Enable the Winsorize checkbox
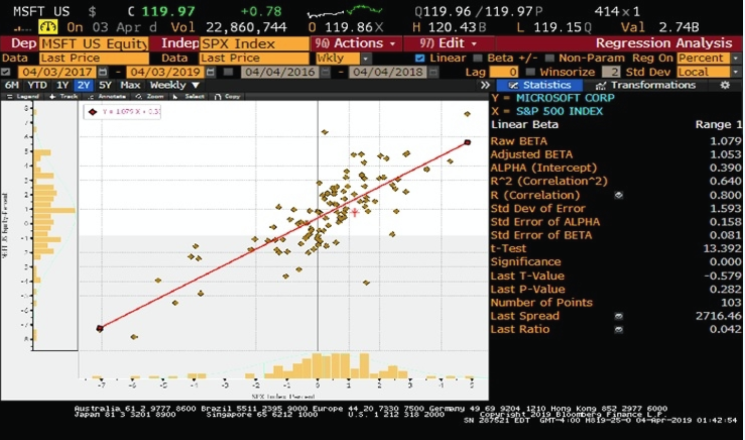The image size is (745, 440). [x=531, y=72]
